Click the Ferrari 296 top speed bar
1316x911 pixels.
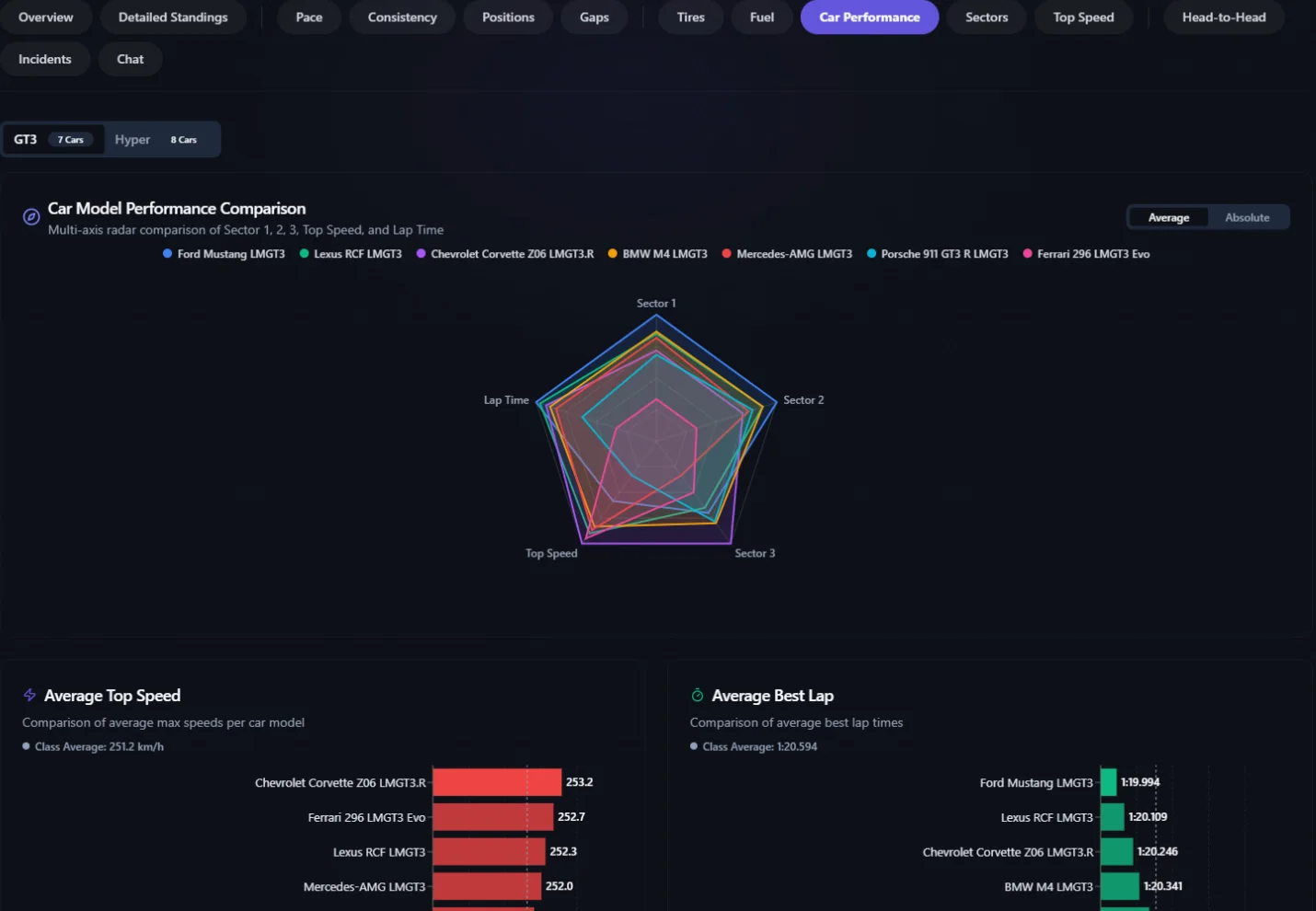pos(493,817)
